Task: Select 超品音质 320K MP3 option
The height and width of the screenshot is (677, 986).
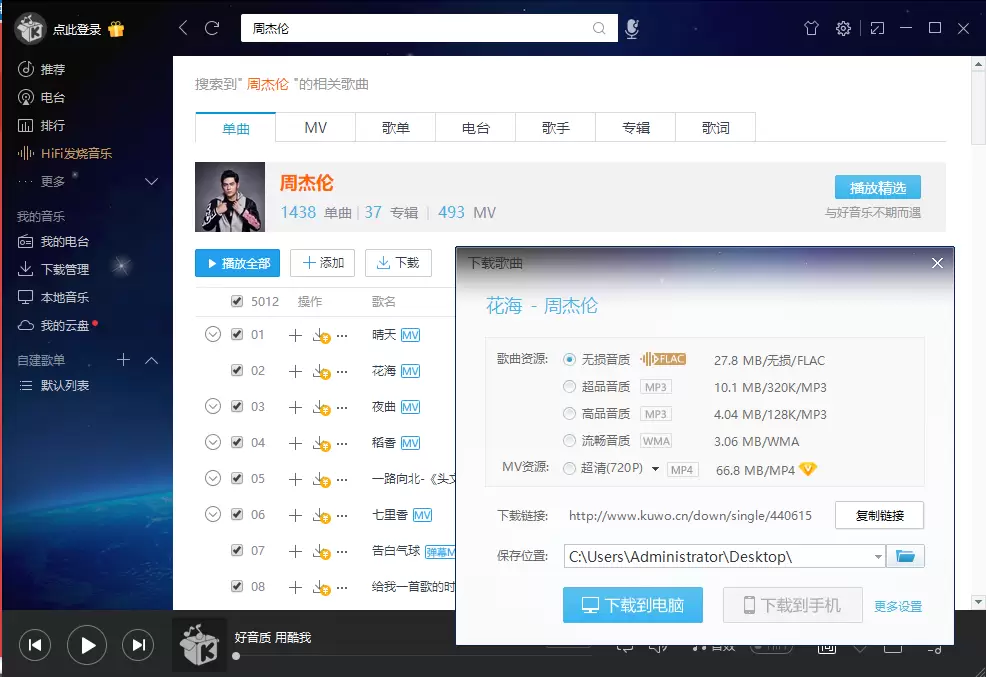Action: (569, 387)
